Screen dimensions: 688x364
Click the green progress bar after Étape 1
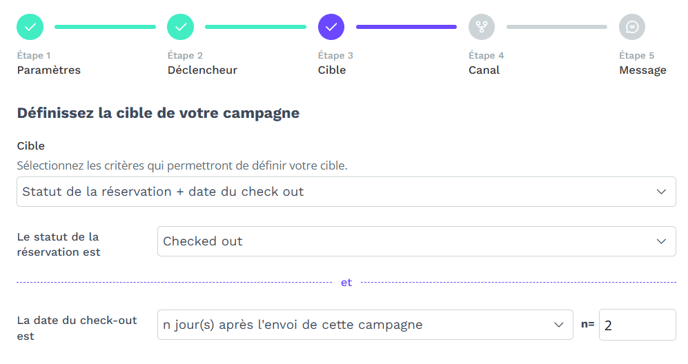[105, 27]
